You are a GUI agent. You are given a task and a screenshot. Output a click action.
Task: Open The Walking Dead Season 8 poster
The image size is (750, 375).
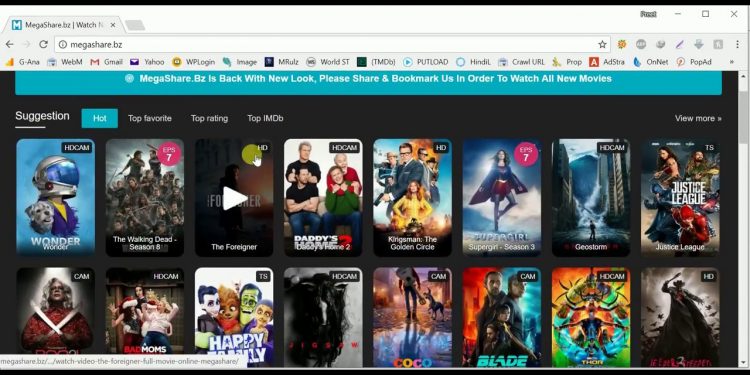144,198
